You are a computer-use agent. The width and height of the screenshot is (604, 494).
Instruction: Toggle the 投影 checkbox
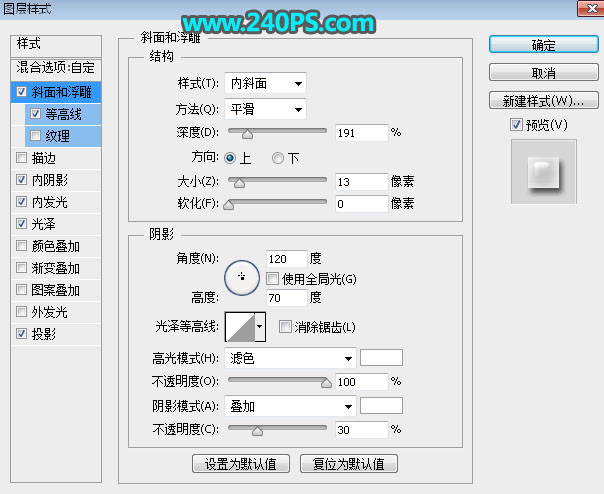click(22, 333)
